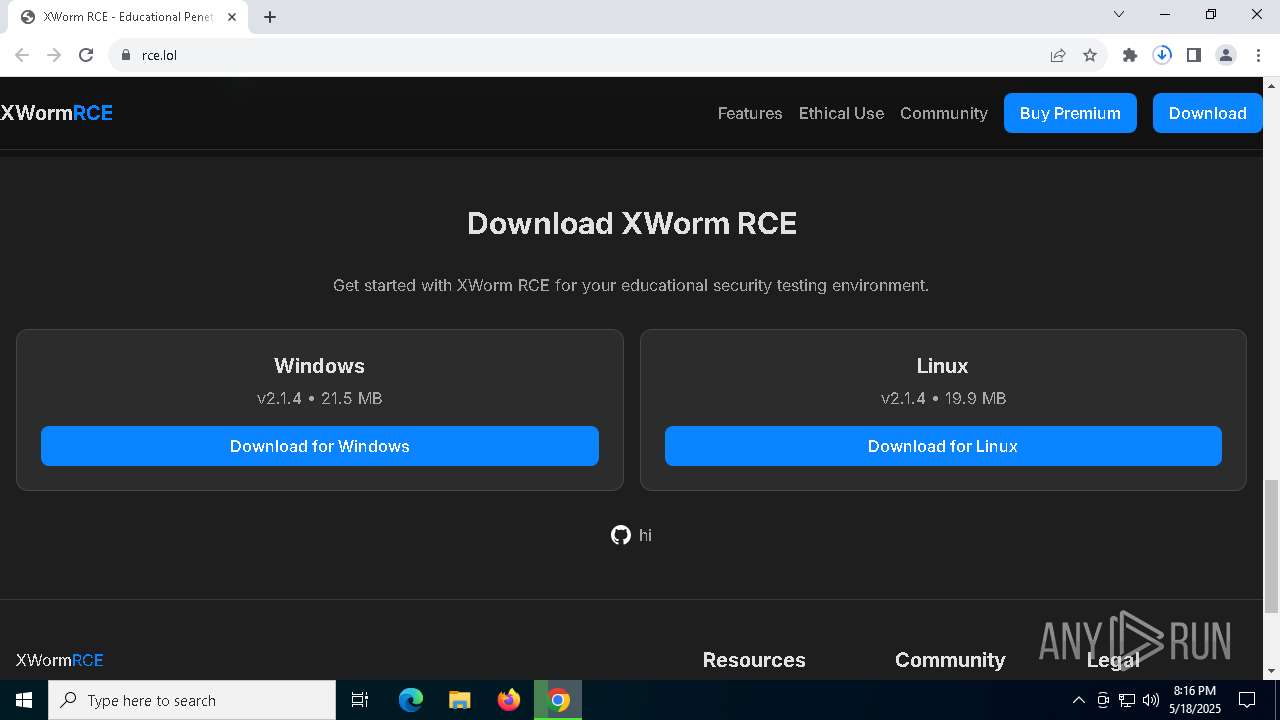Screen dimensions: 1280x720
Task: Click the "v2.1.4 • 19.9 MB" Linux version text
Action: tap(943, 398)
